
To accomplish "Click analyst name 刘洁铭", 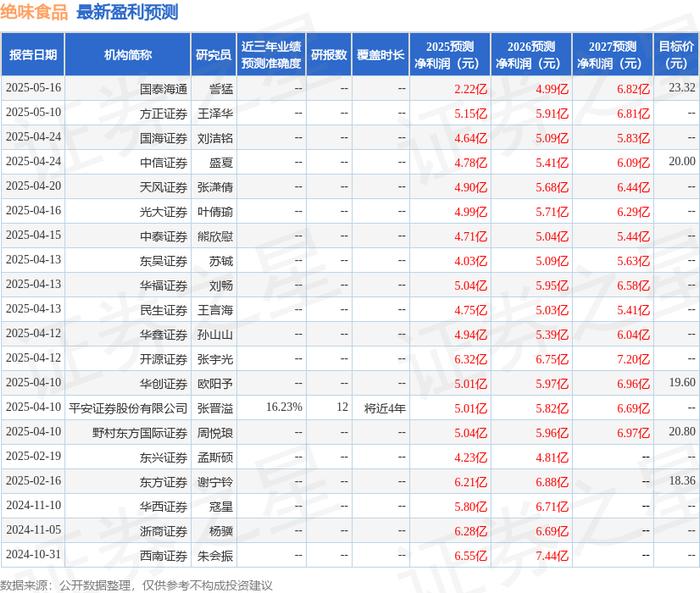I will pyautogui.click(x=215, y=138).
